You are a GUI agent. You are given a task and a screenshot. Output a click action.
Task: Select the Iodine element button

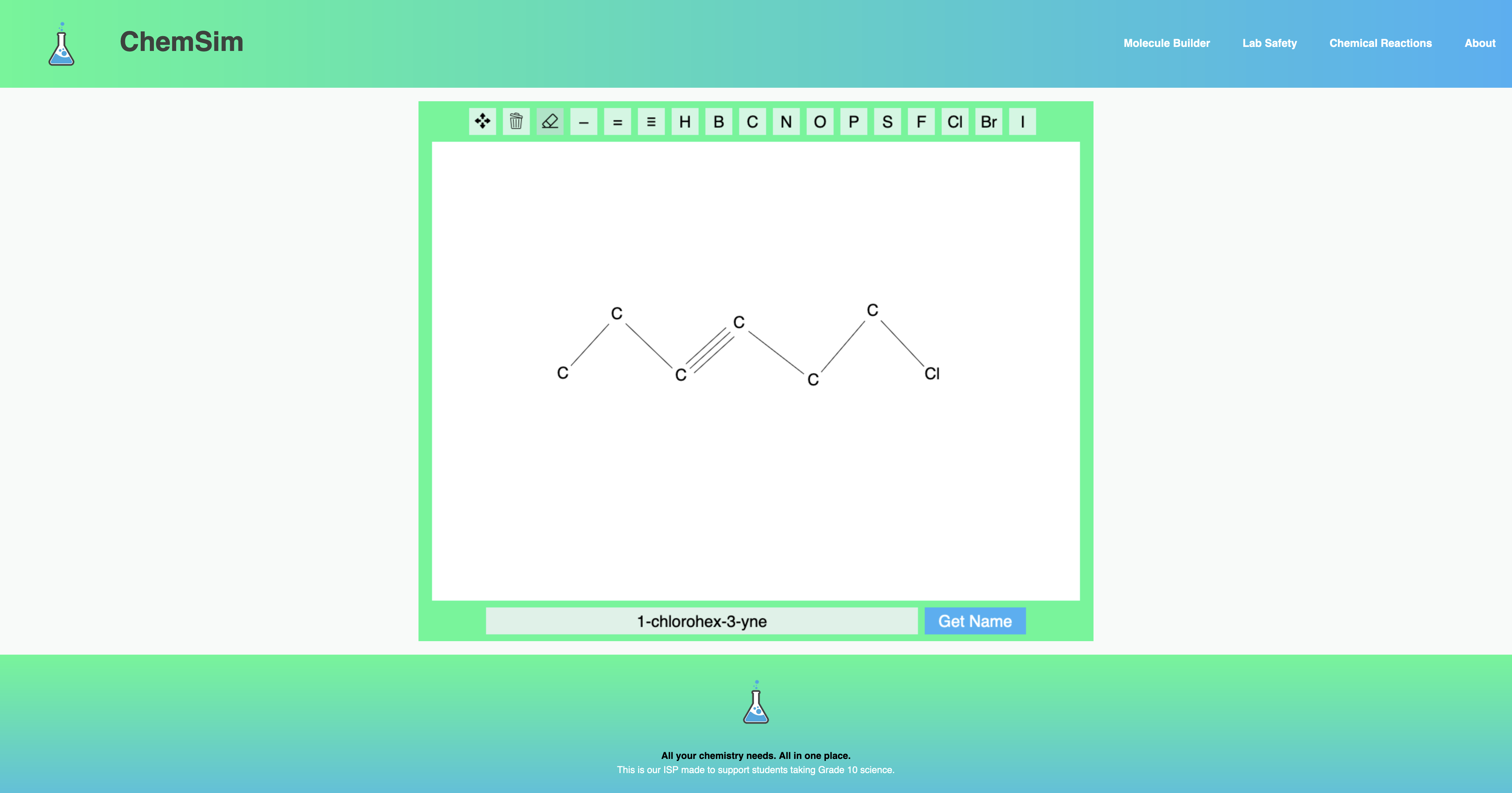tap(1022, 121)
